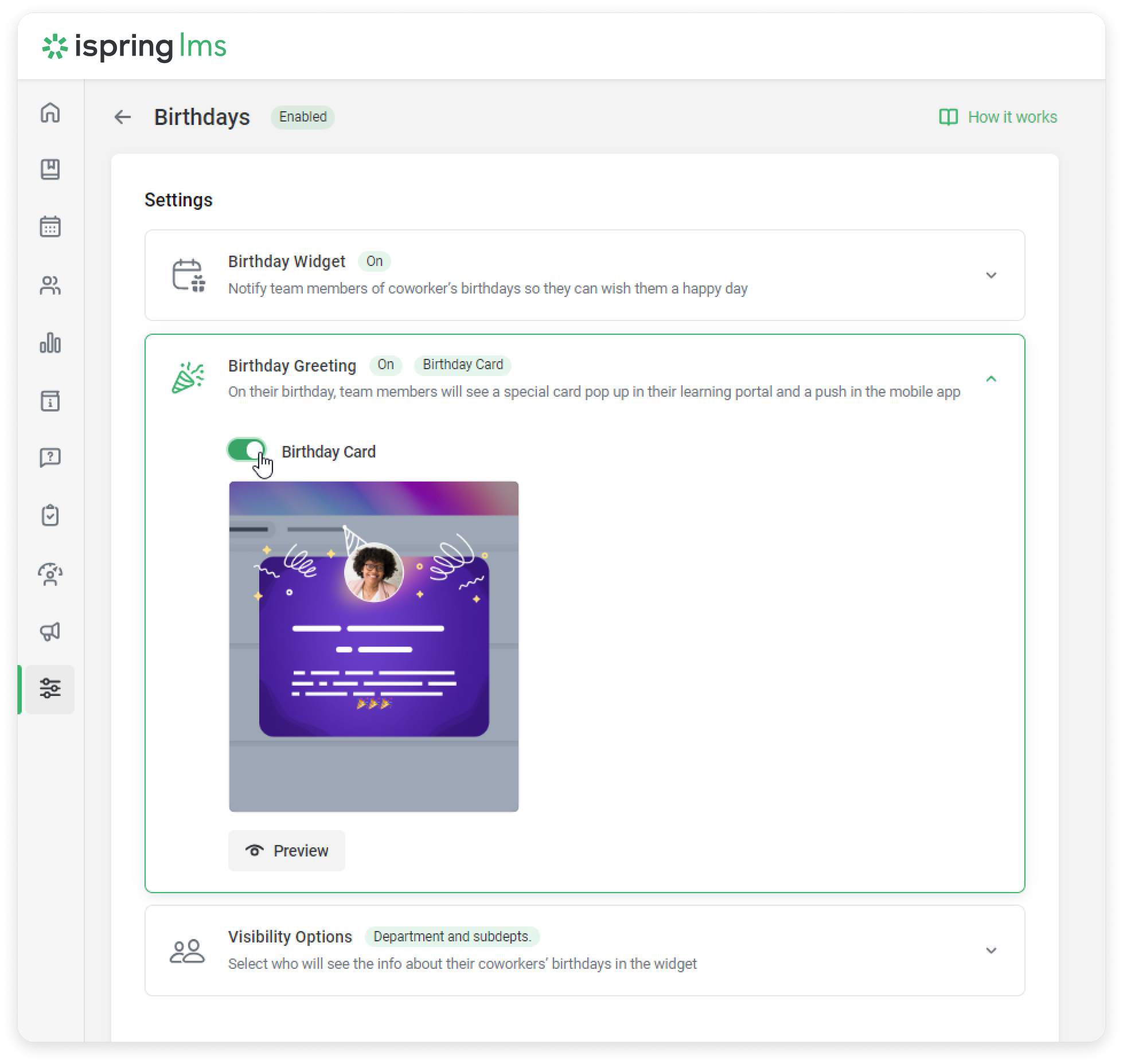
Task: Open the question chat bubble icon
Action: click(x=50, y=458)
